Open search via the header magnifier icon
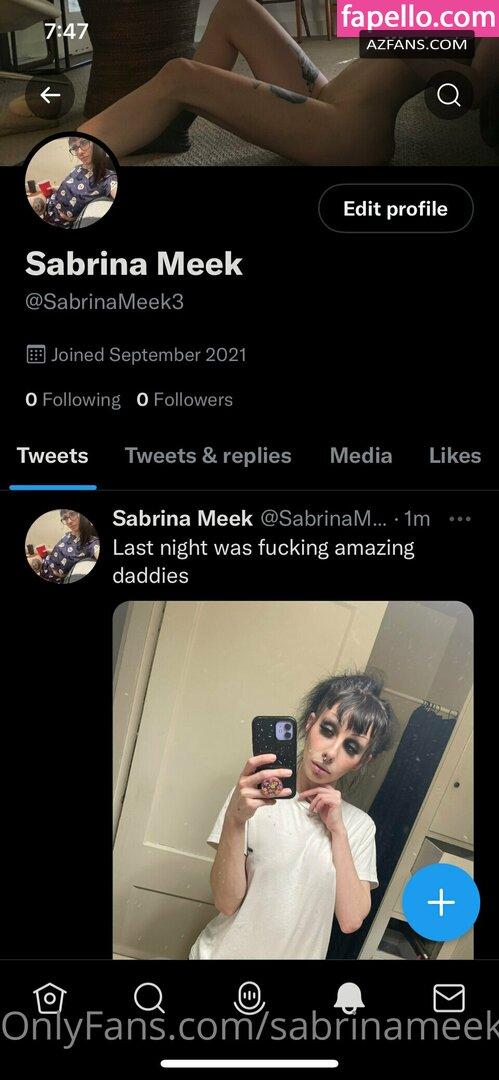This screenshot has width=499, height=1080. 449,95
